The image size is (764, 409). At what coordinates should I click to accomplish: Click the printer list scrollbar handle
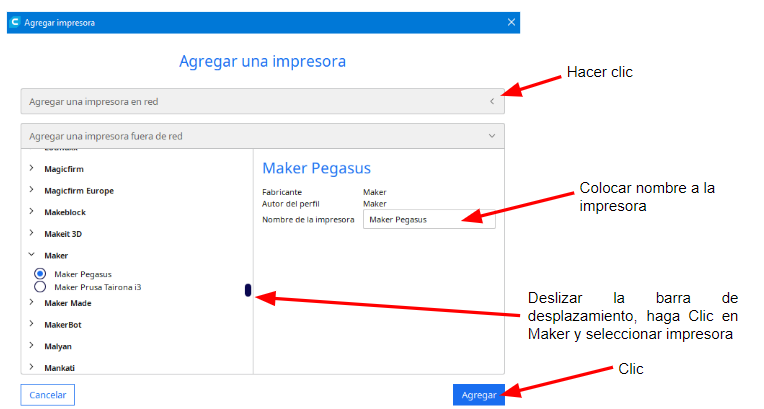point(248,290)
